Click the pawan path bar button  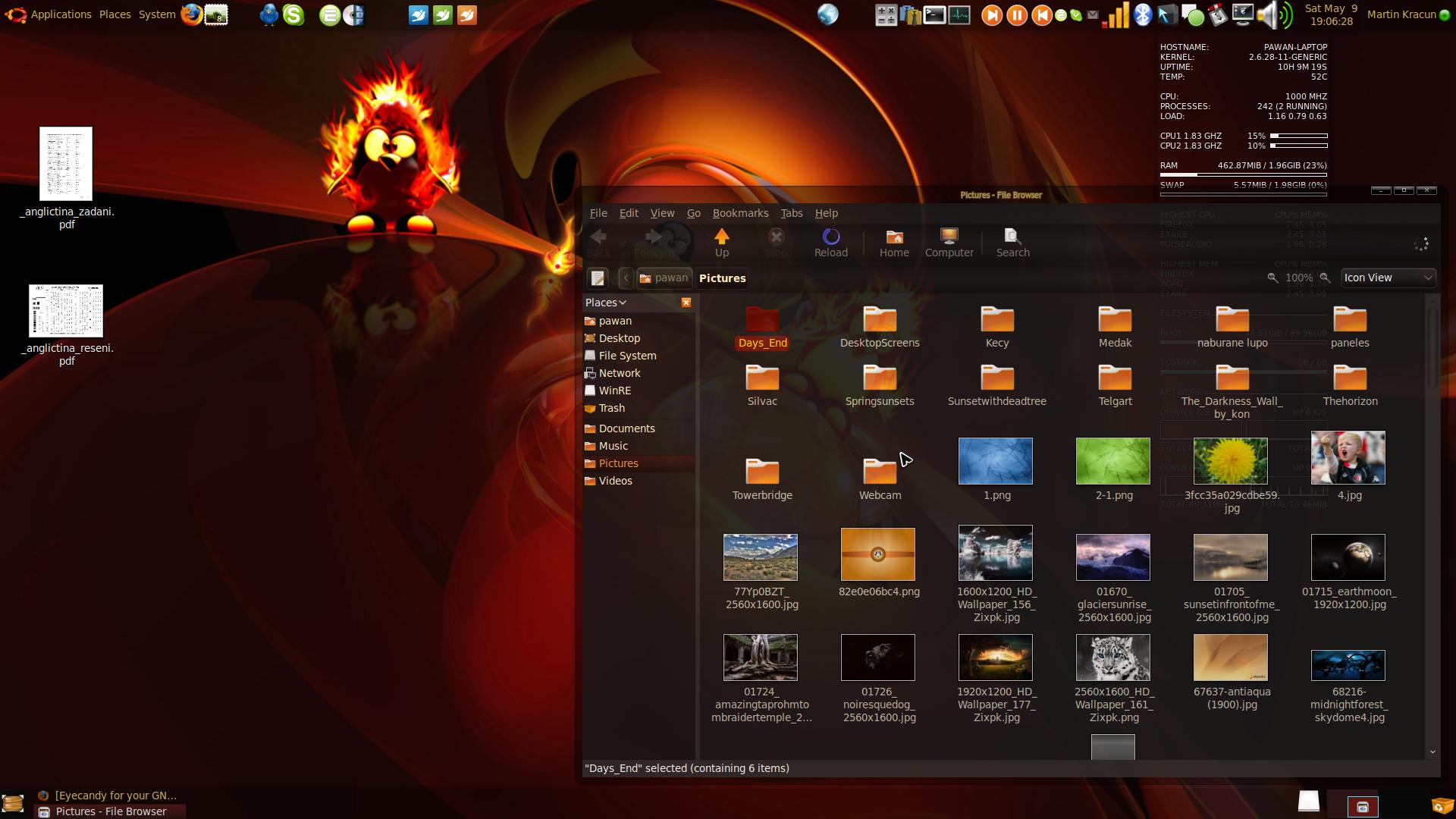(664, 278)
